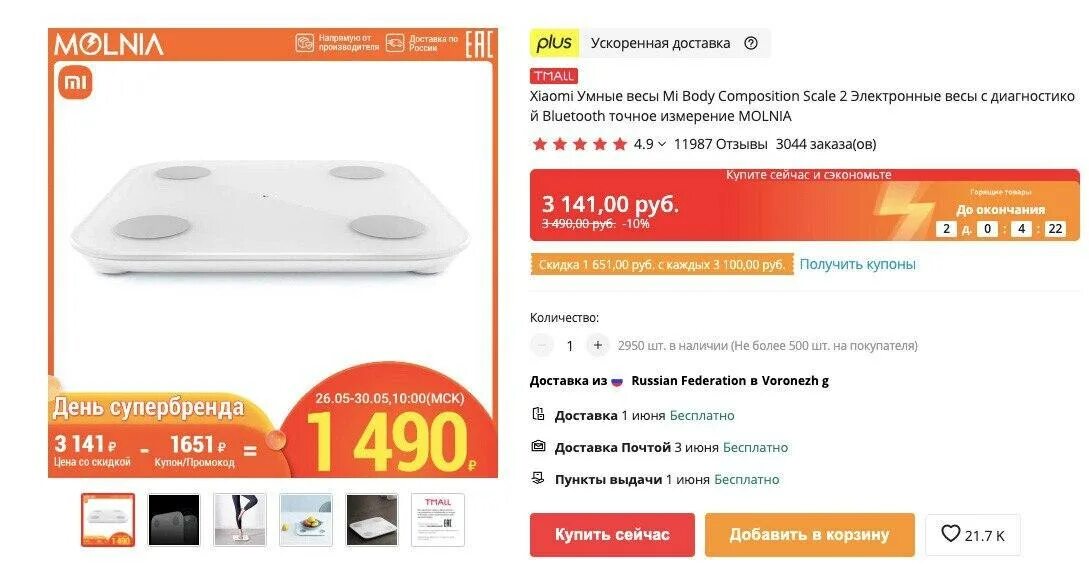Screen dimensions: 1089x569
Task: Click the red Купить сейчас button
Action: pos(612,534)
